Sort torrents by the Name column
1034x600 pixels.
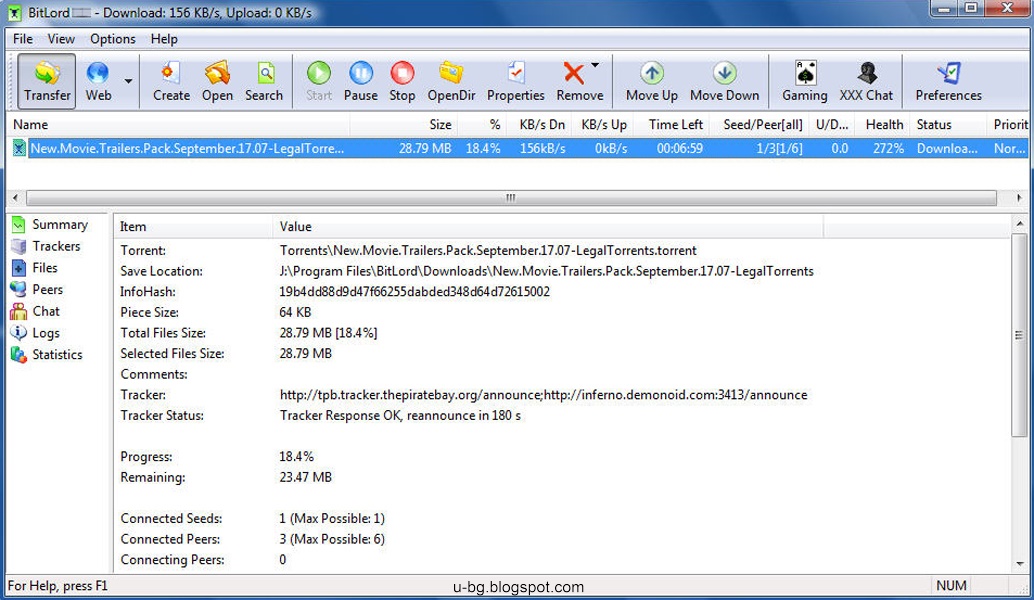pyautogui.click(x=178, y=125)
